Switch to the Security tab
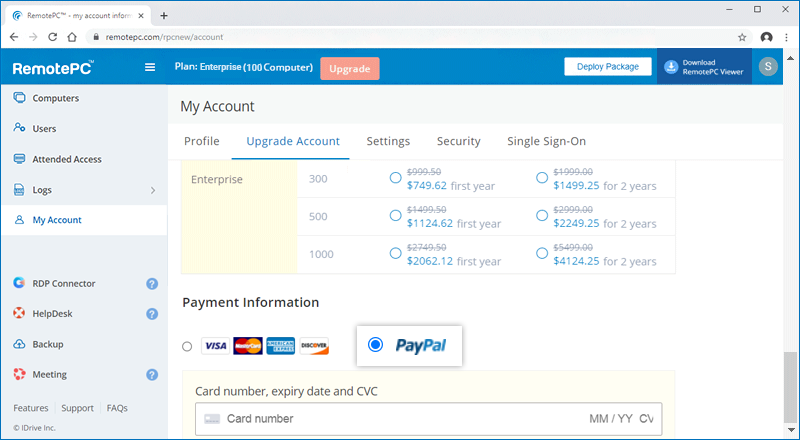This screenshot has height=440, width=800. 459,141
